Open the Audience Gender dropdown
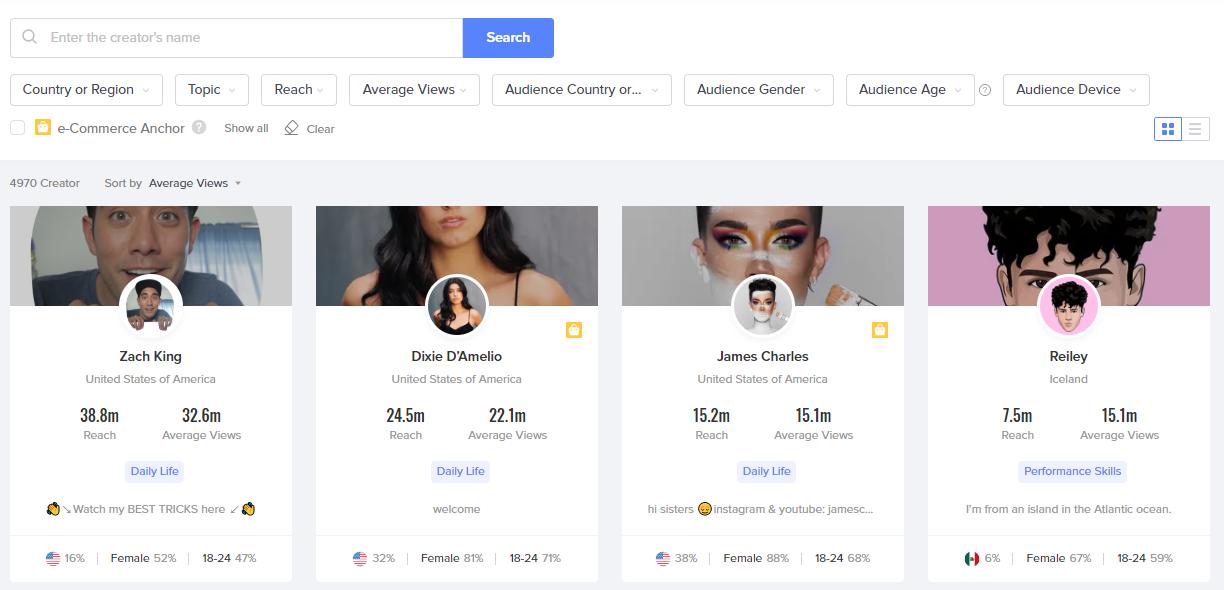This screenshot has width=1224, height=590. pyautogui.click(x=758, y=90)
